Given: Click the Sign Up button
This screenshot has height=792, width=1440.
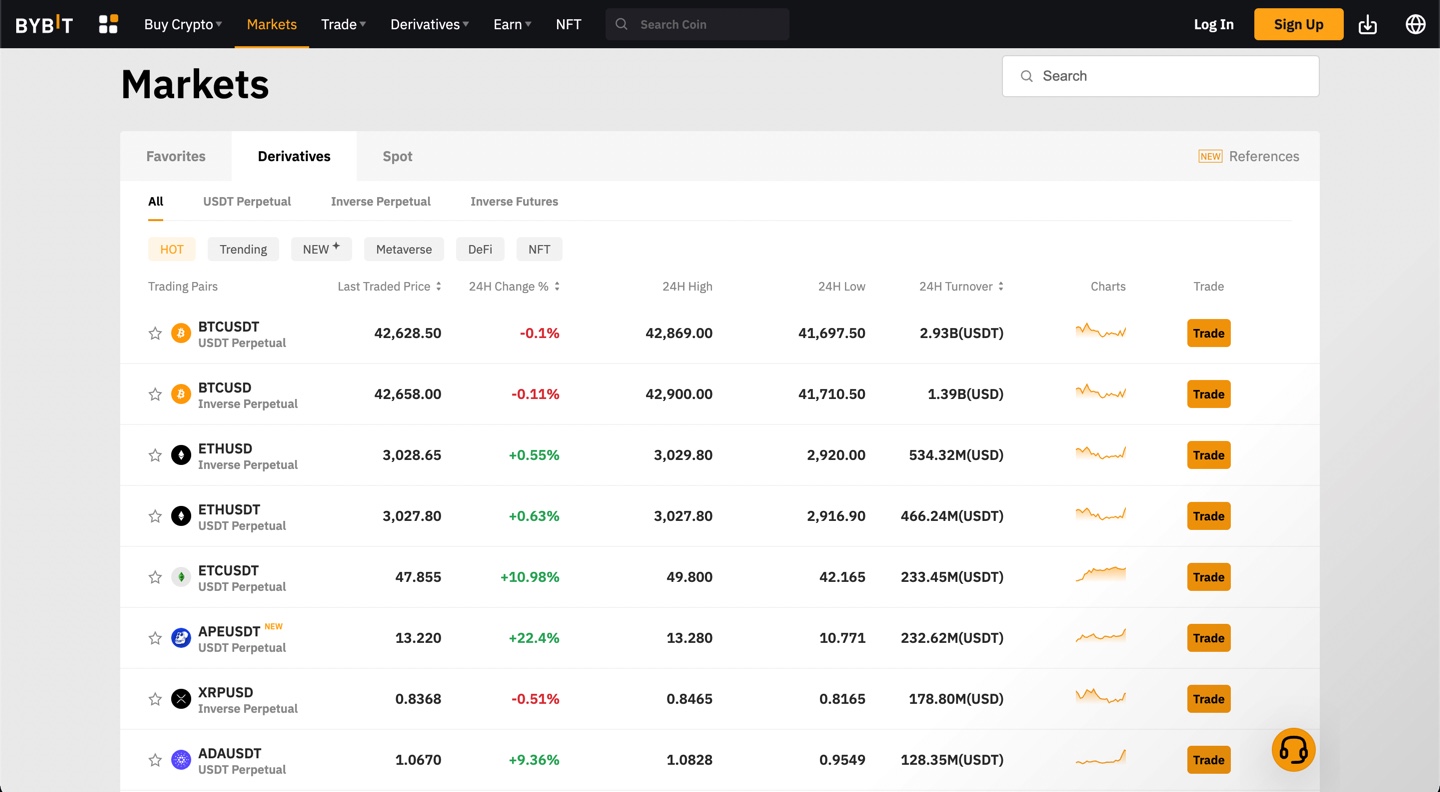Looking at the screenshot, I should pyautogui.click(x=1299, y=24).
